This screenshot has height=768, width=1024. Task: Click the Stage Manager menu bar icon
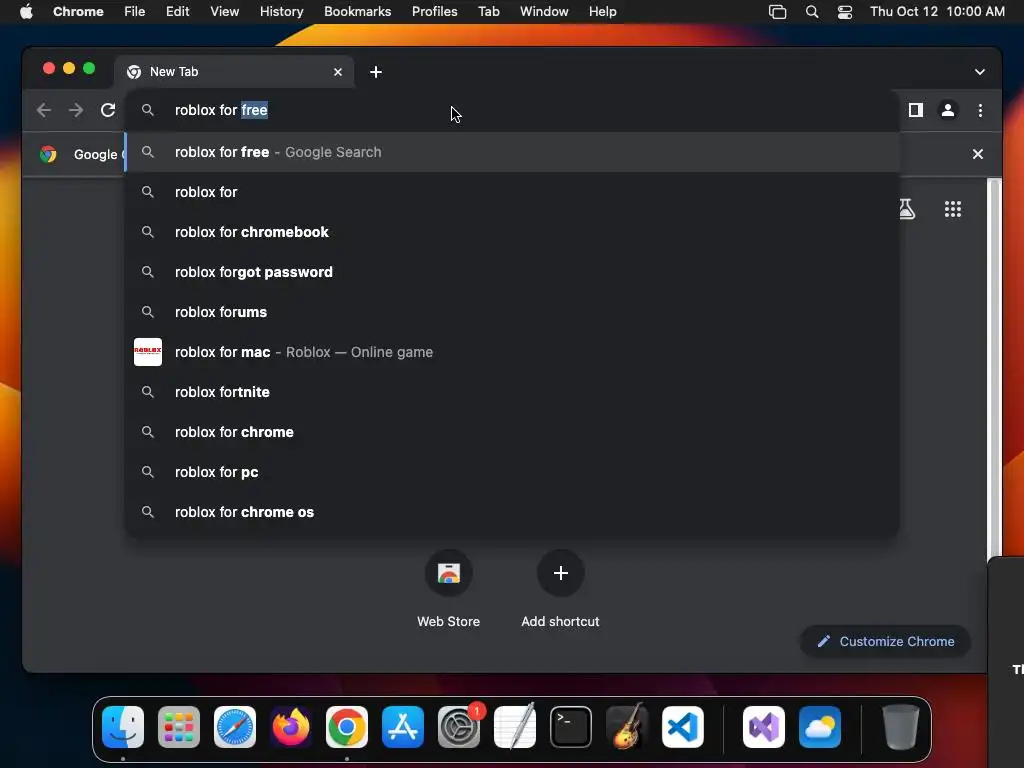[777, 12]
